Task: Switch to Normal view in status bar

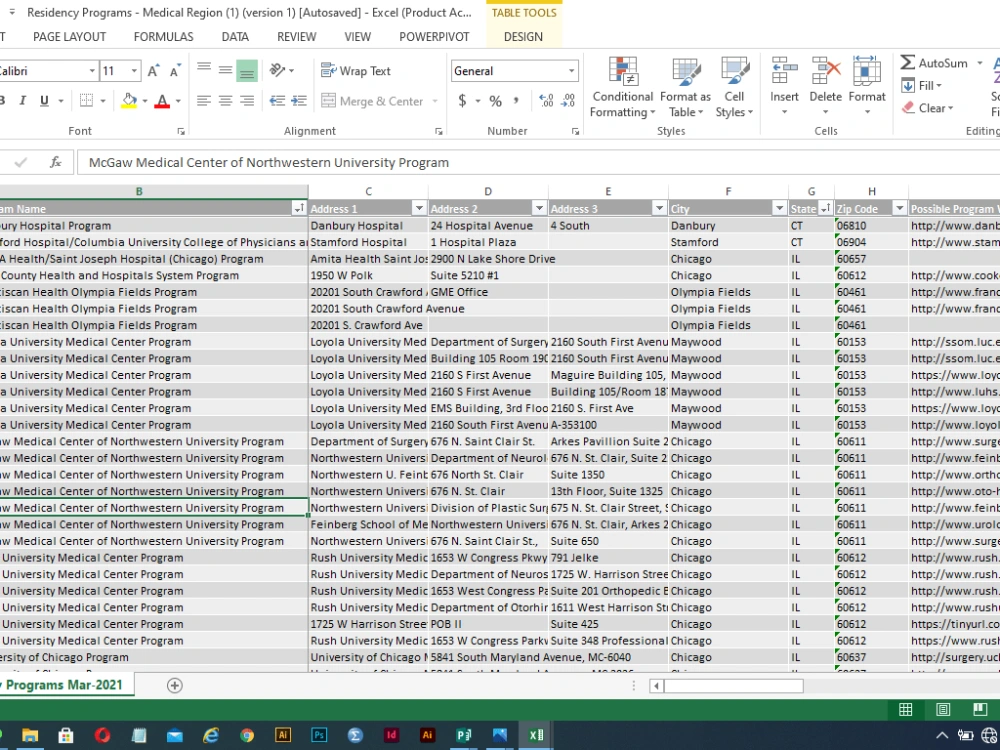Action: tap(906, 709)
